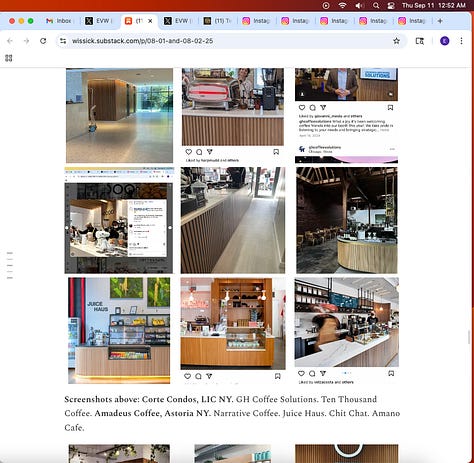The image size is (474, 463).
Task: Click heart icon under Chit Chat photo
Action: pos(188,376)
